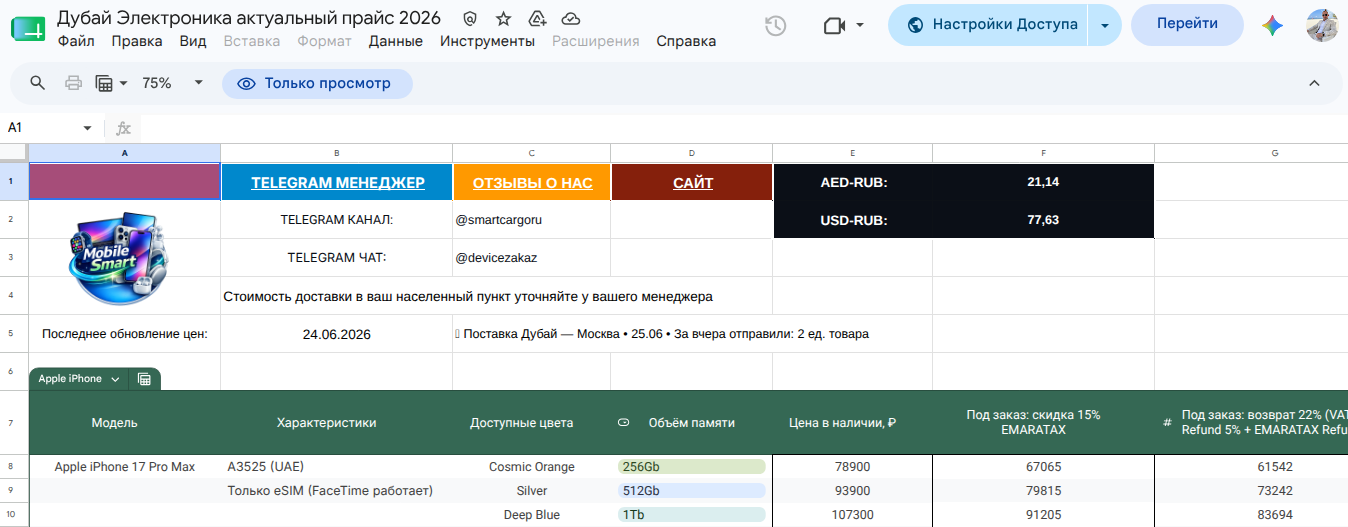
Task: Click the search magnifier in toolbar
Action: click(38, 83)
